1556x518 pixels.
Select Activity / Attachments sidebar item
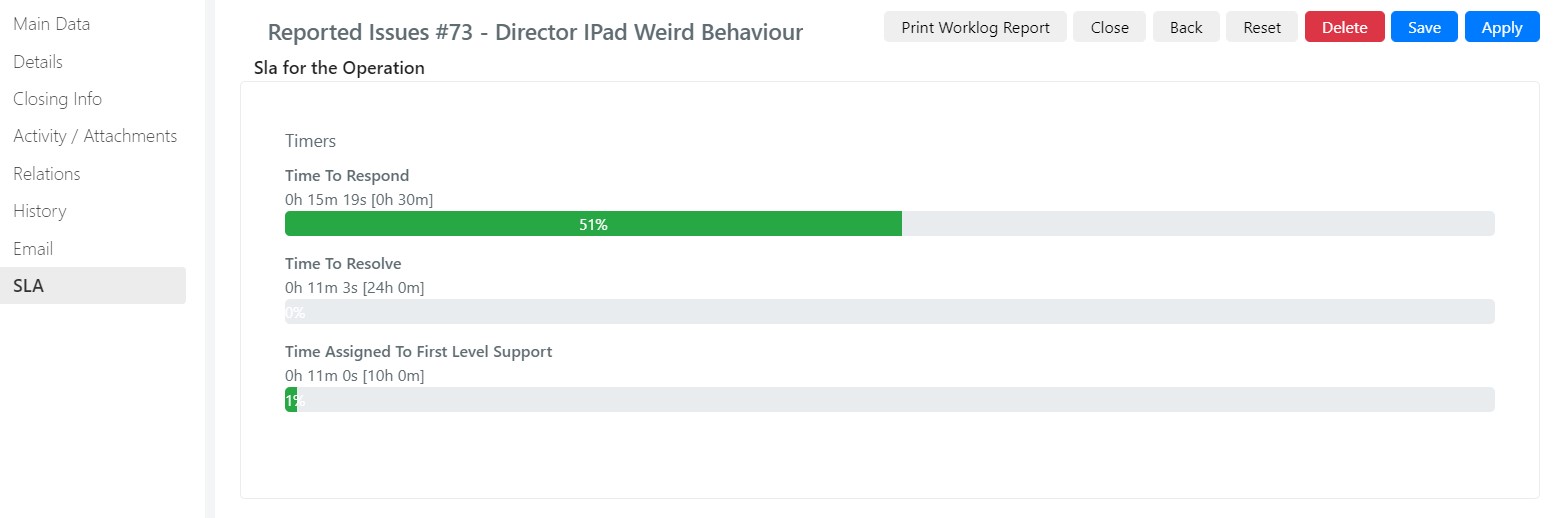[x=95, y=136]
